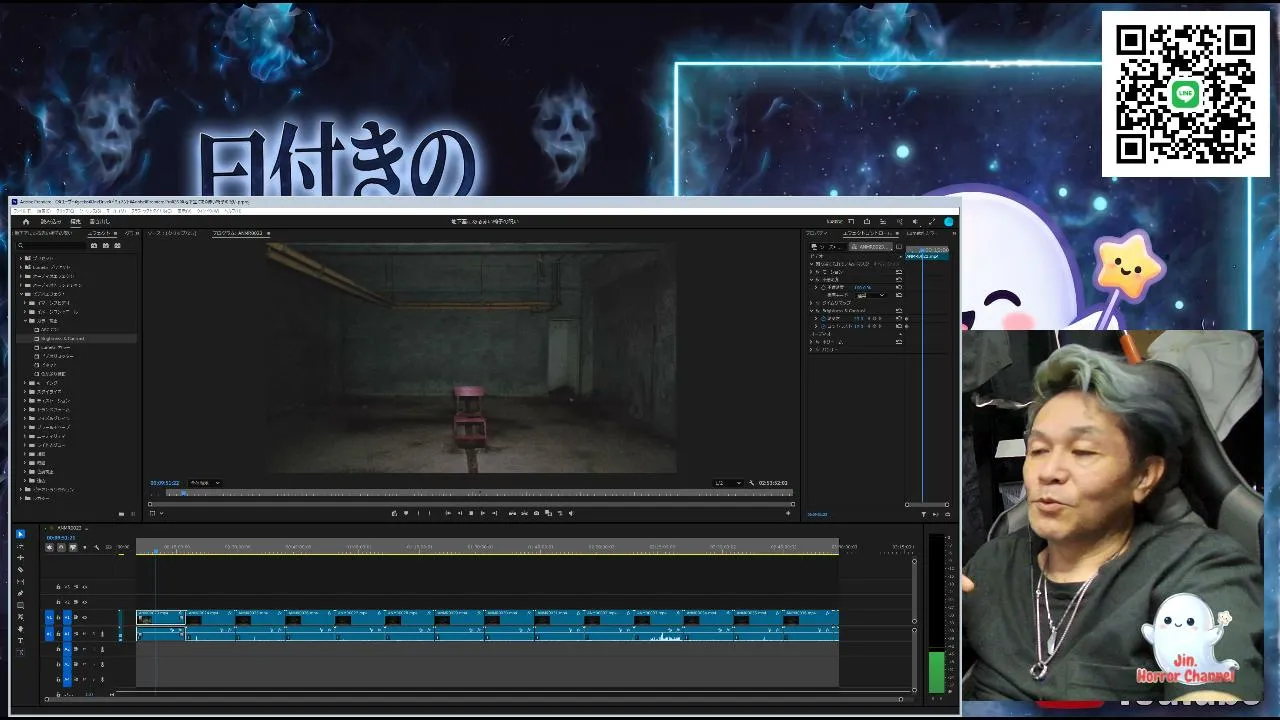
Task: Click Mark In button in Program monitor
Action: pyautogui.click(x=419, y=513)
